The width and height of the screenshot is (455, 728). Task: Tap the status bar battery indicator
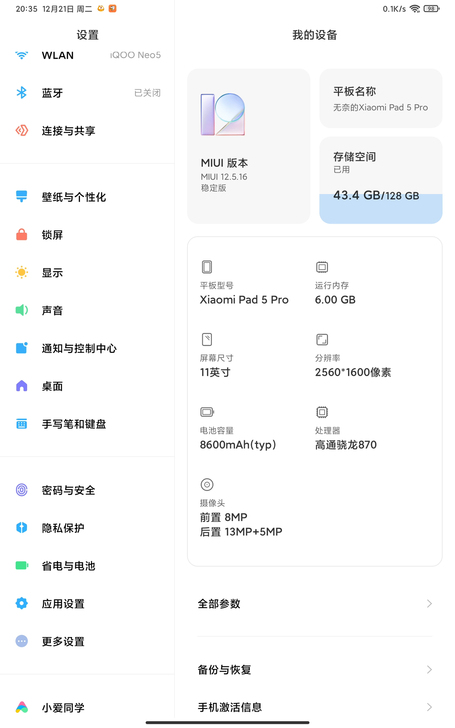431,9
